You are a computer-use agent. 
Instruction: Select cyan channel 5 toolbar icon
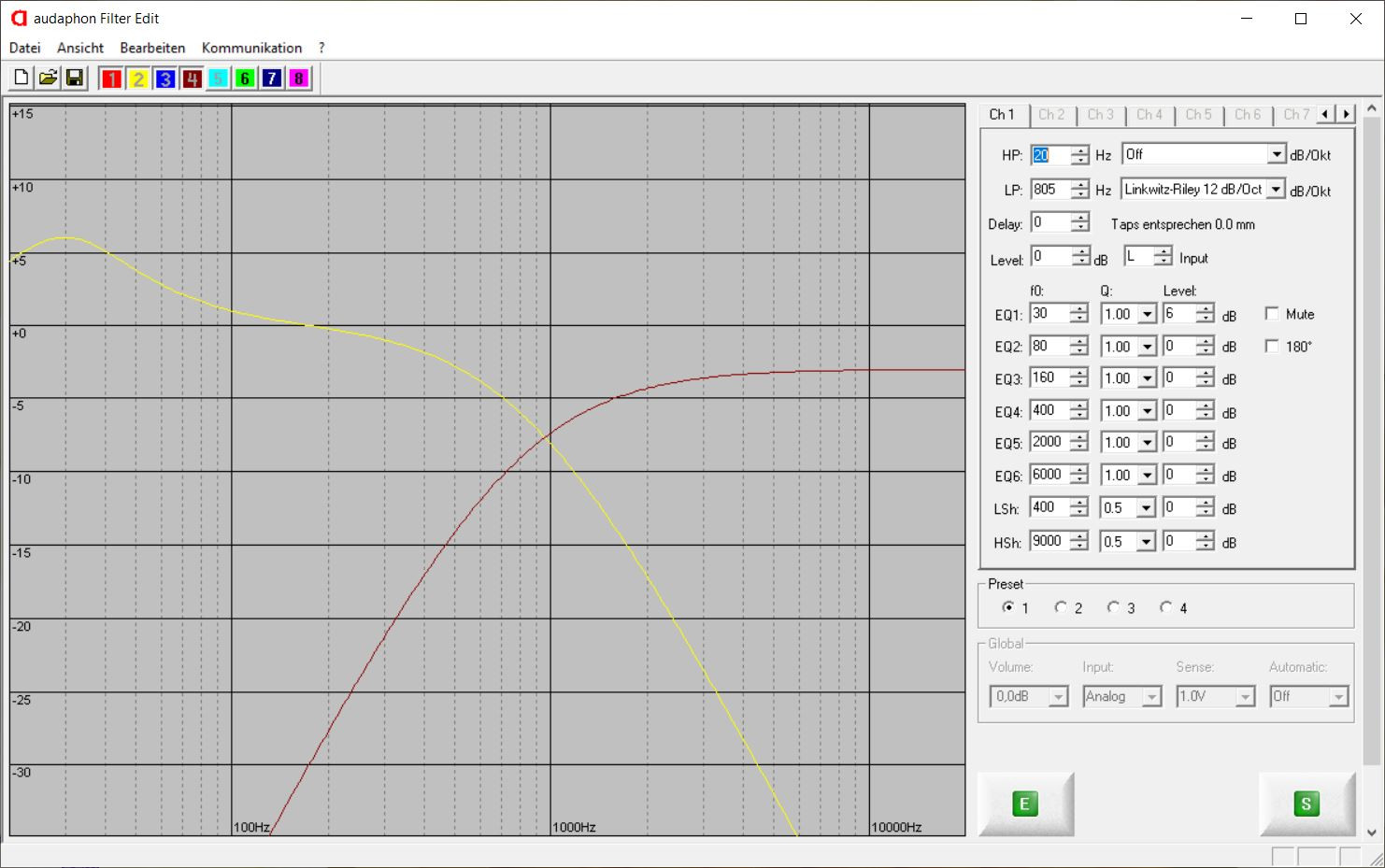click(x=218, y=78)
